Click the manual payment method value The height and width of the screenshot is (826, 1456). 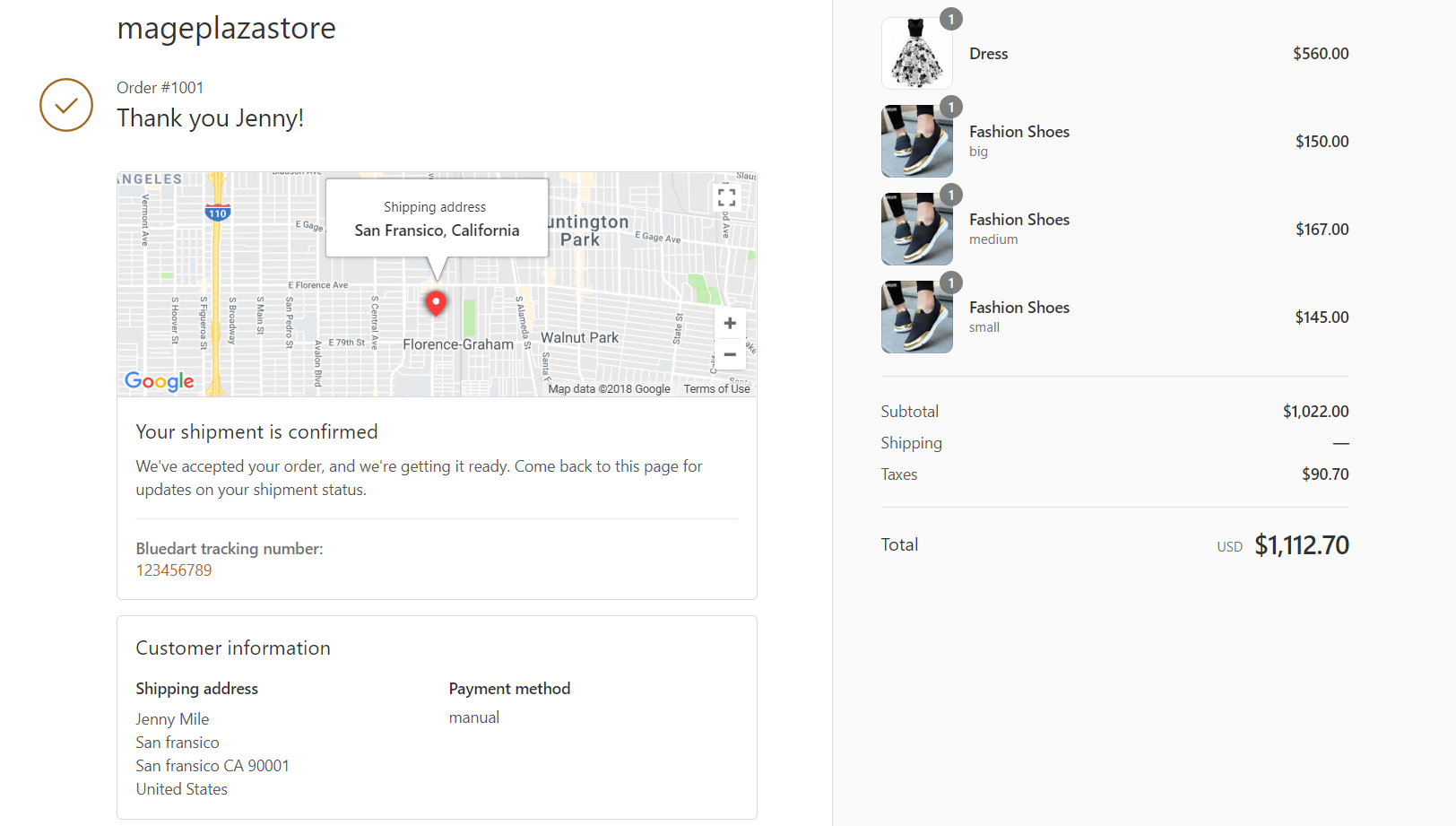coord(474,717)
